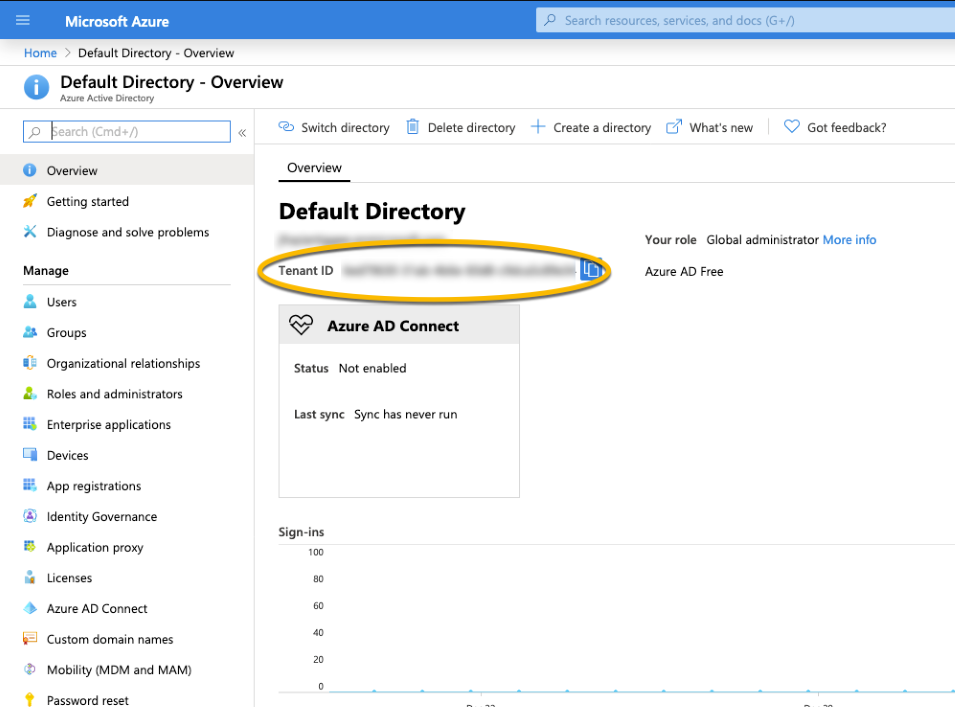Click the Custom domain names icon
This screenshot has width=955, height=707.
coord(30,639)
